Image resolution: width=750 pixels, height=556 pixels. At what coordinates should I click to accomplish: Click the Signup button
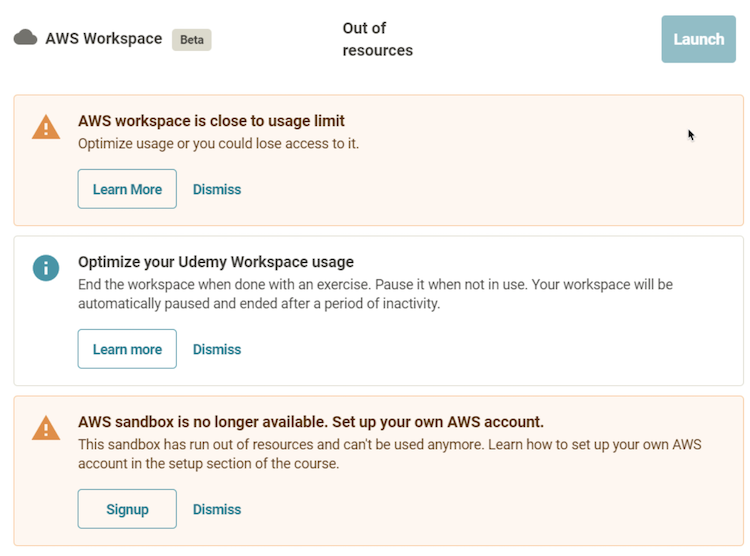coord(127,509)
